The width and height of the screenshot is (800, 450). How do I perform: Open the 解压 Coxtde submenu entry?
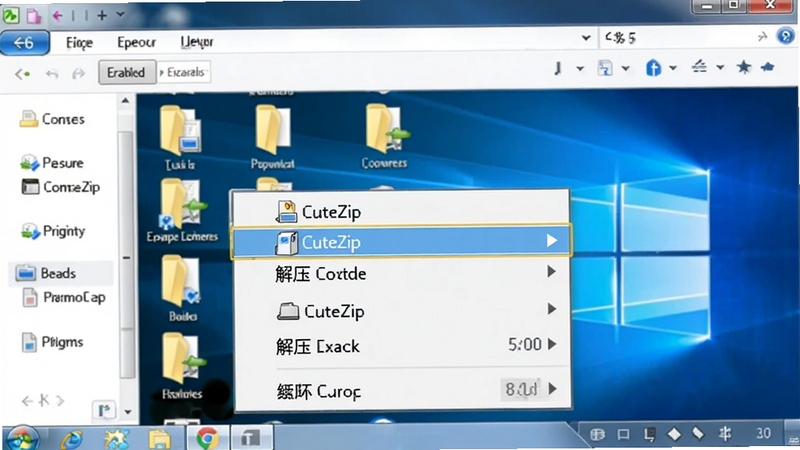click(402, 274)
